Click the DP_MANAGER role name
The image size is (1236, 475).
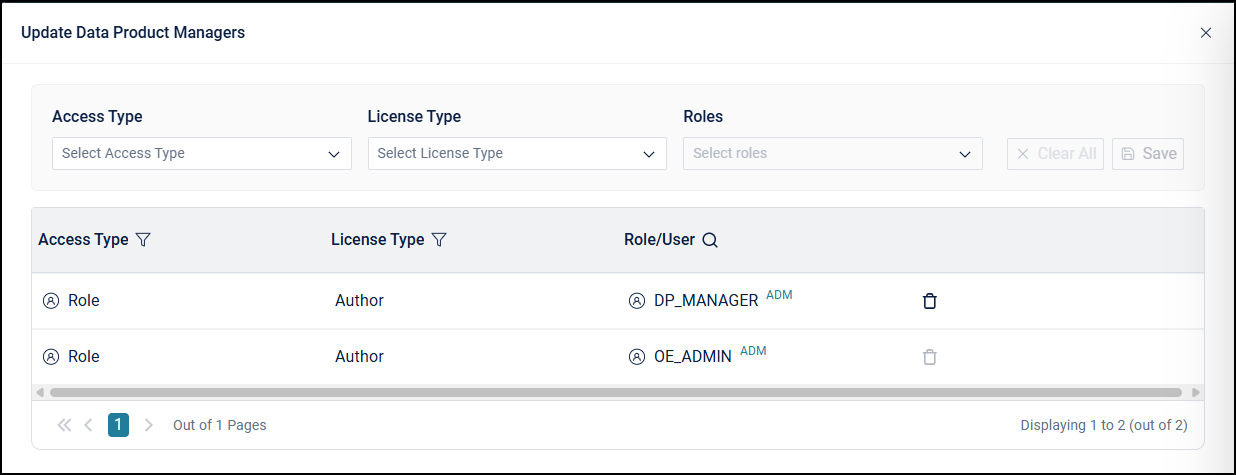click(706, 301)
